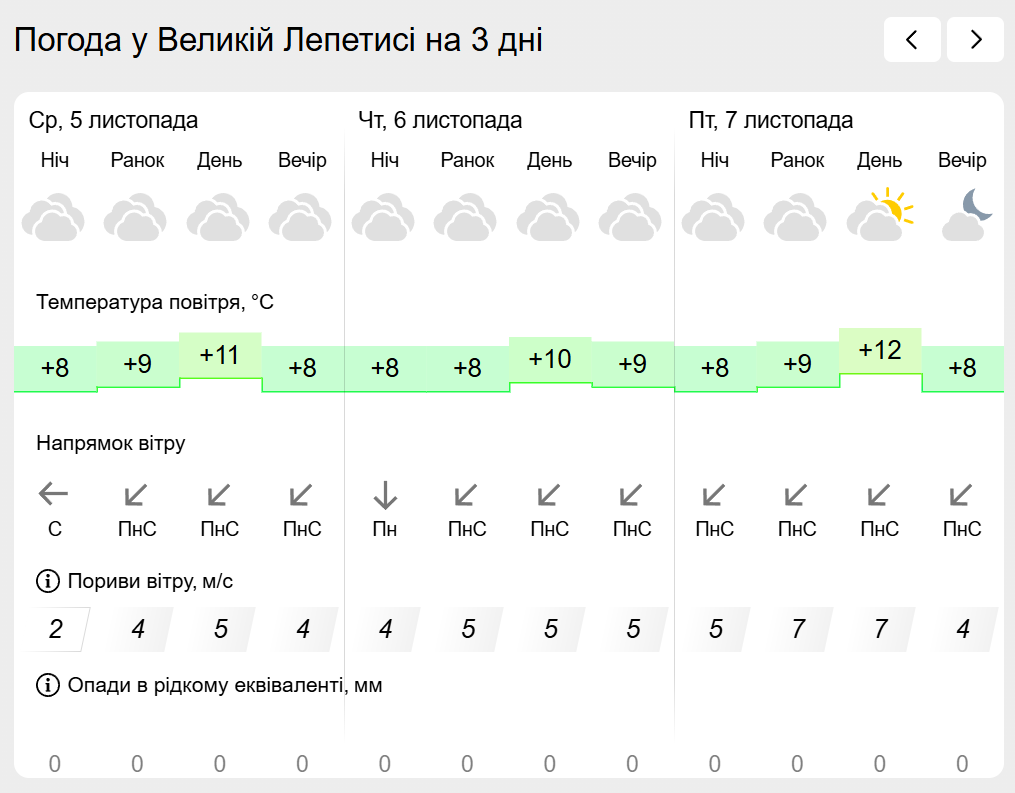Select the Чт, 6 листопада day header
1015x793 pixels.
[440, 121]
